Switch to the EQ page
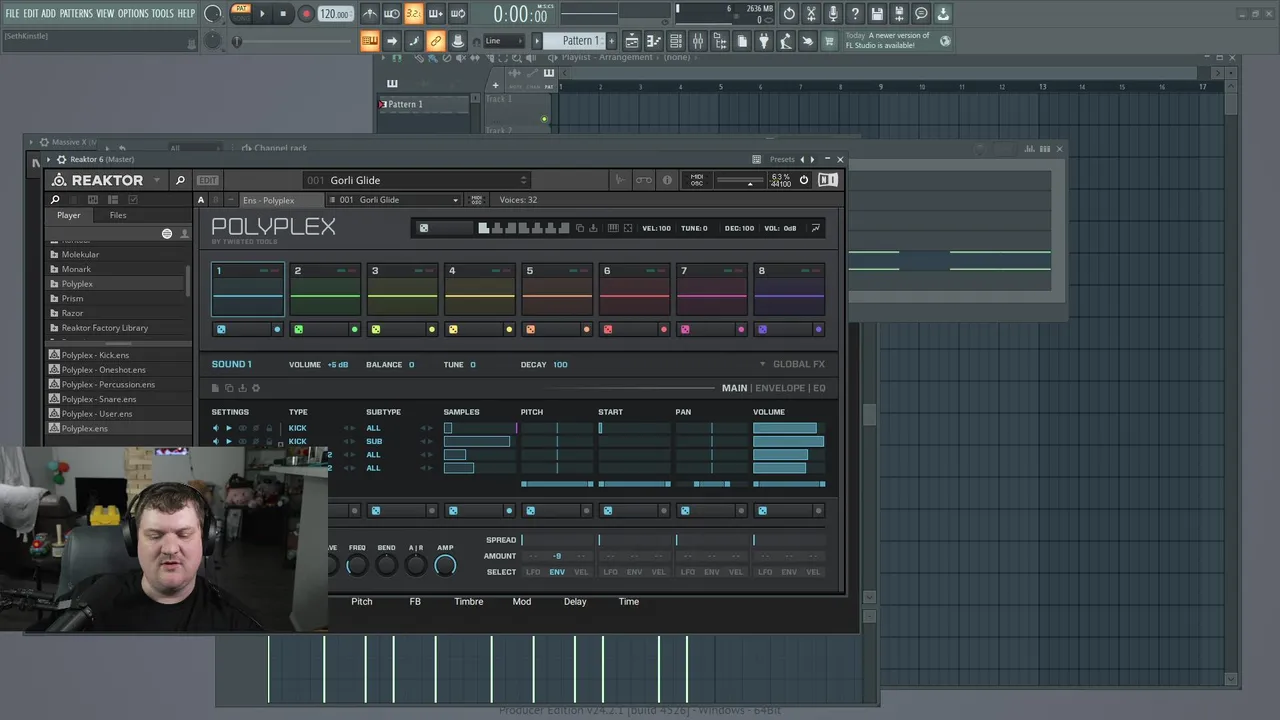 [819, 388]
